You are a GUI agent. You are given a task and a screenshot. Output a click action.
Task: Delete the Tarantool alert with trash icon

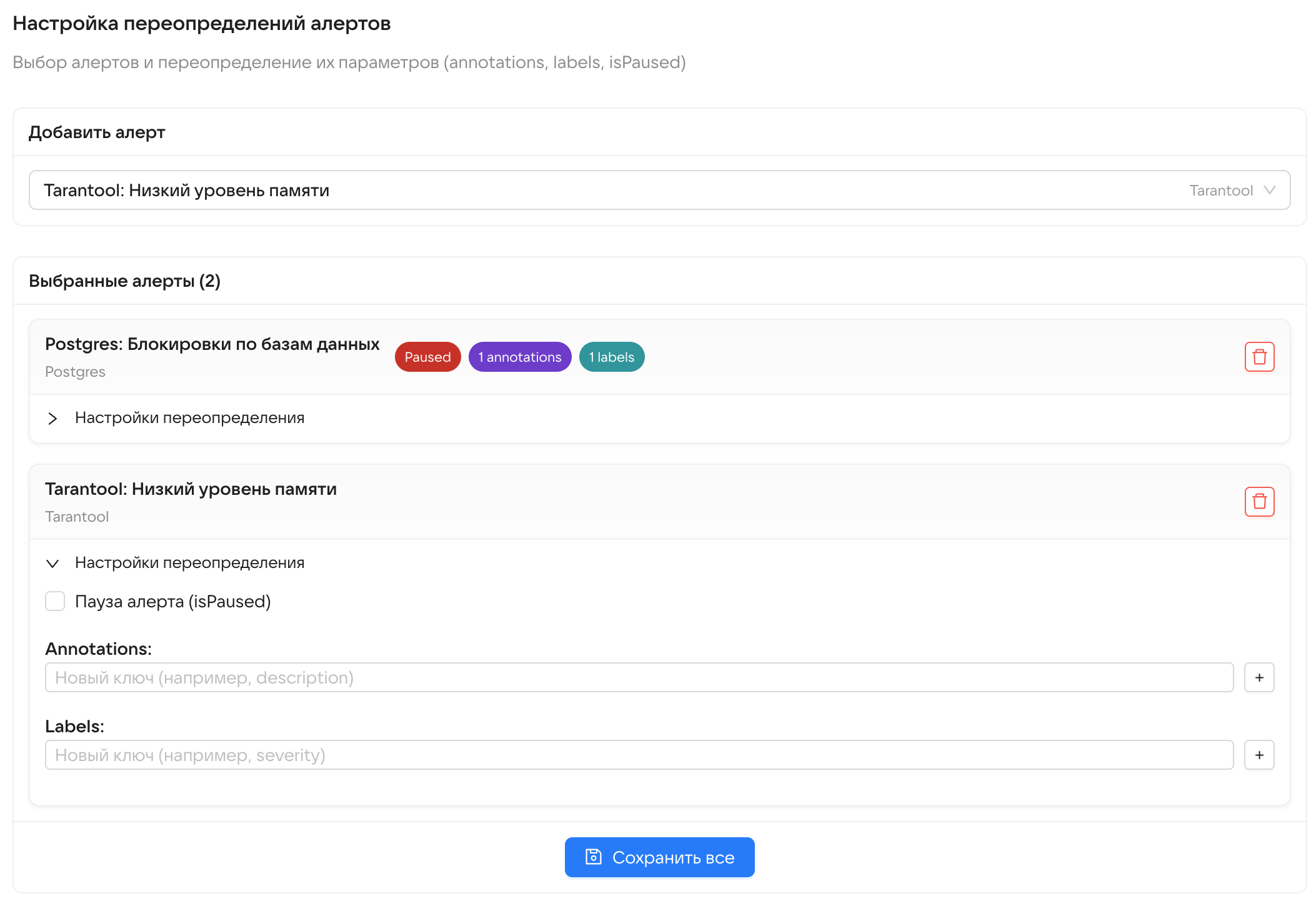pyautogui.click(x=1259, y=502)
